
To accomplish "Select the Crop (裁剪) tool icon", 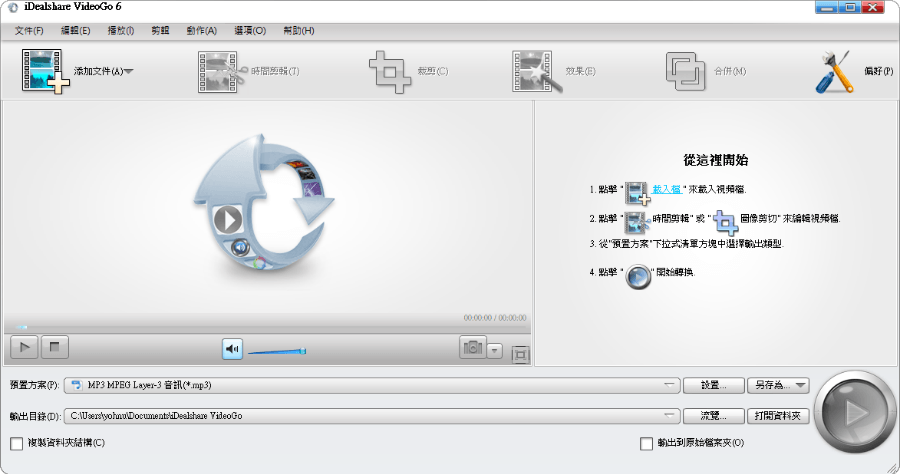I will (390, 72).
